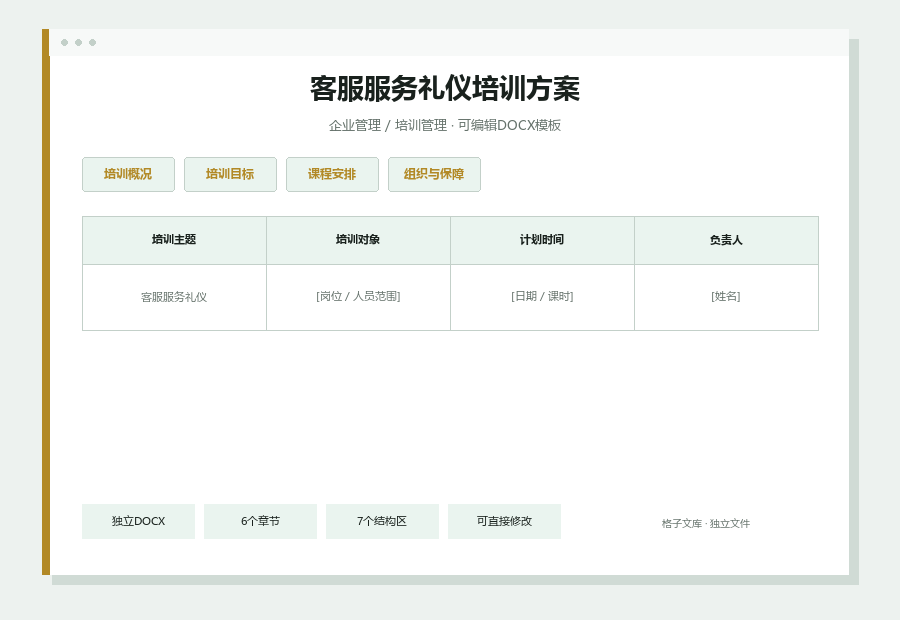Image resolution: width=900 pixels, height=620 pixels.
Task: Click the subtitle 企业管理 / 培训管理 line
Action: tap(445, 125)
